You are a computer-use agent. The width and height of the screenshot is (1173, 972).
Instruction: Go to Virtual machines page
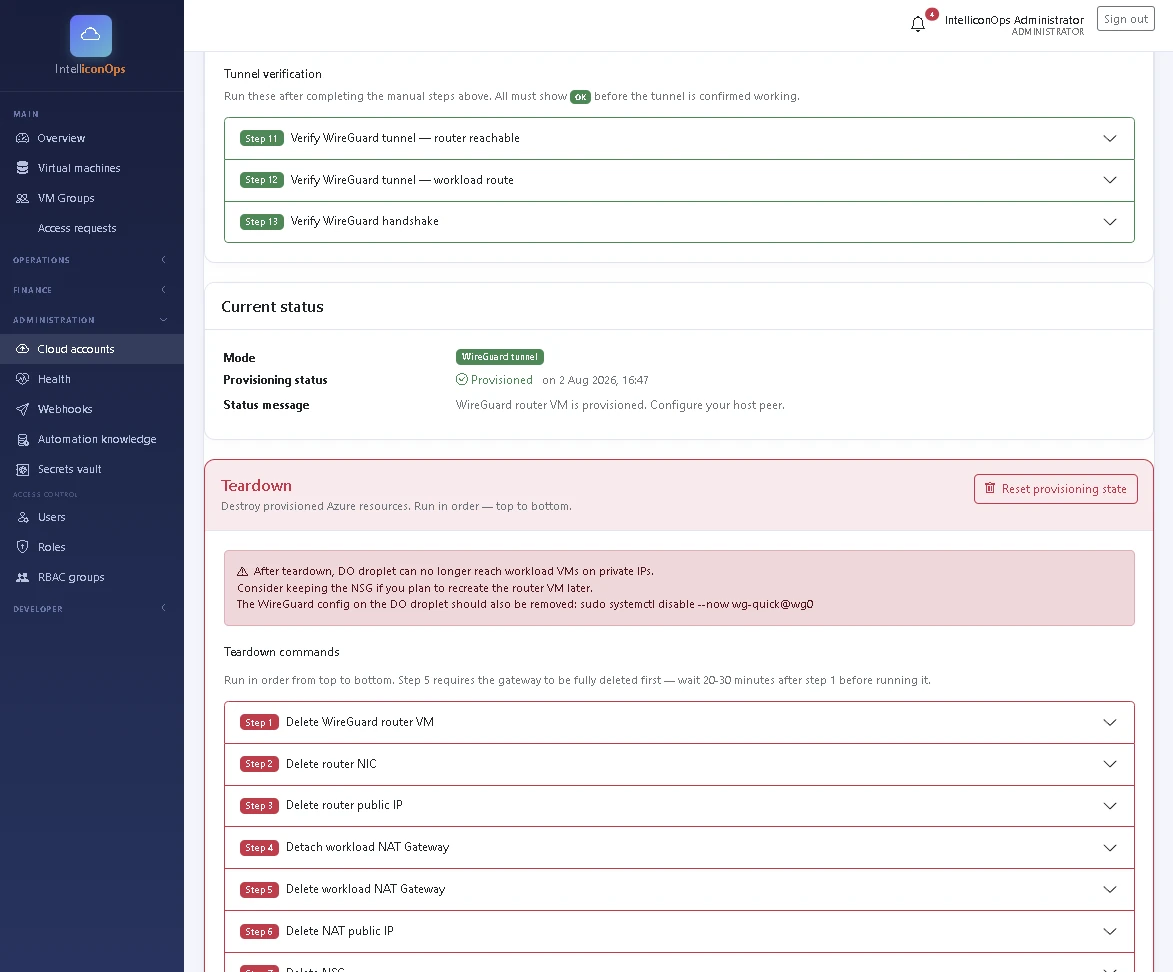[x=91, y=168]
